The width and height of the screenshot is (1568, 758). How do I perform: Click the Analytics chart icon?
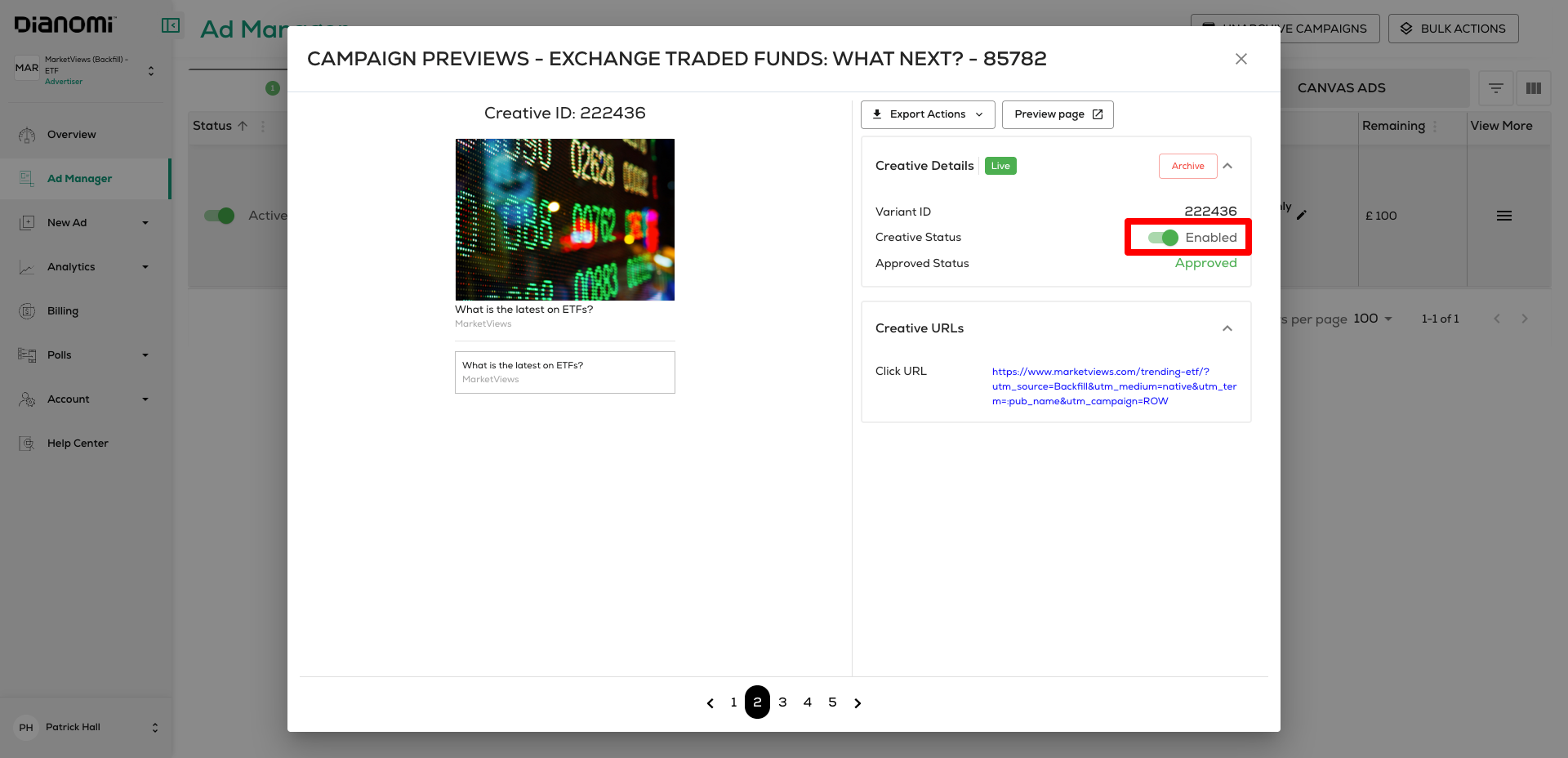27,267
